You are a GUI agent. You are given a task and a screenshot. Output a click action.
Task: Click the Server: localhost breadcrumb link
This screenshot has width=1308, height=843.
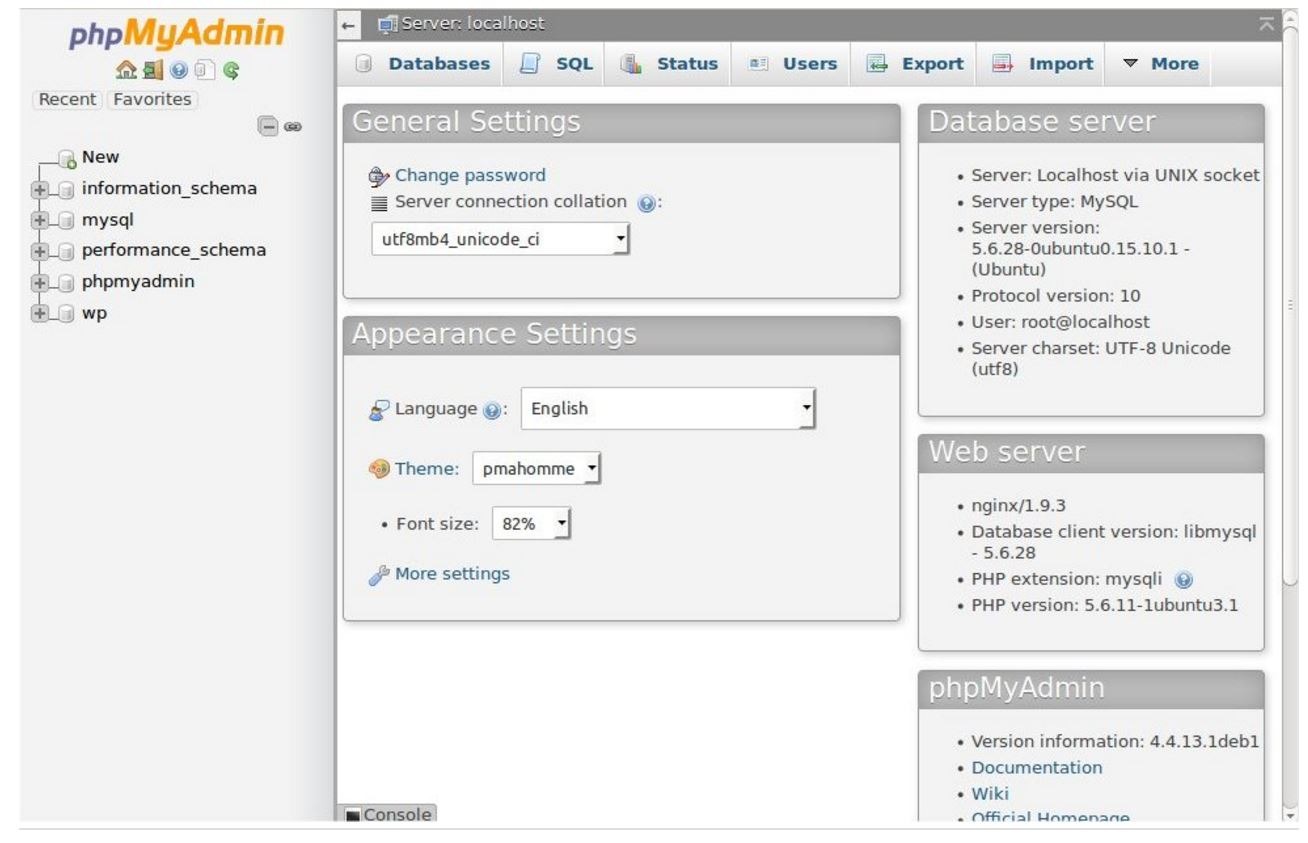pos(474,23)
